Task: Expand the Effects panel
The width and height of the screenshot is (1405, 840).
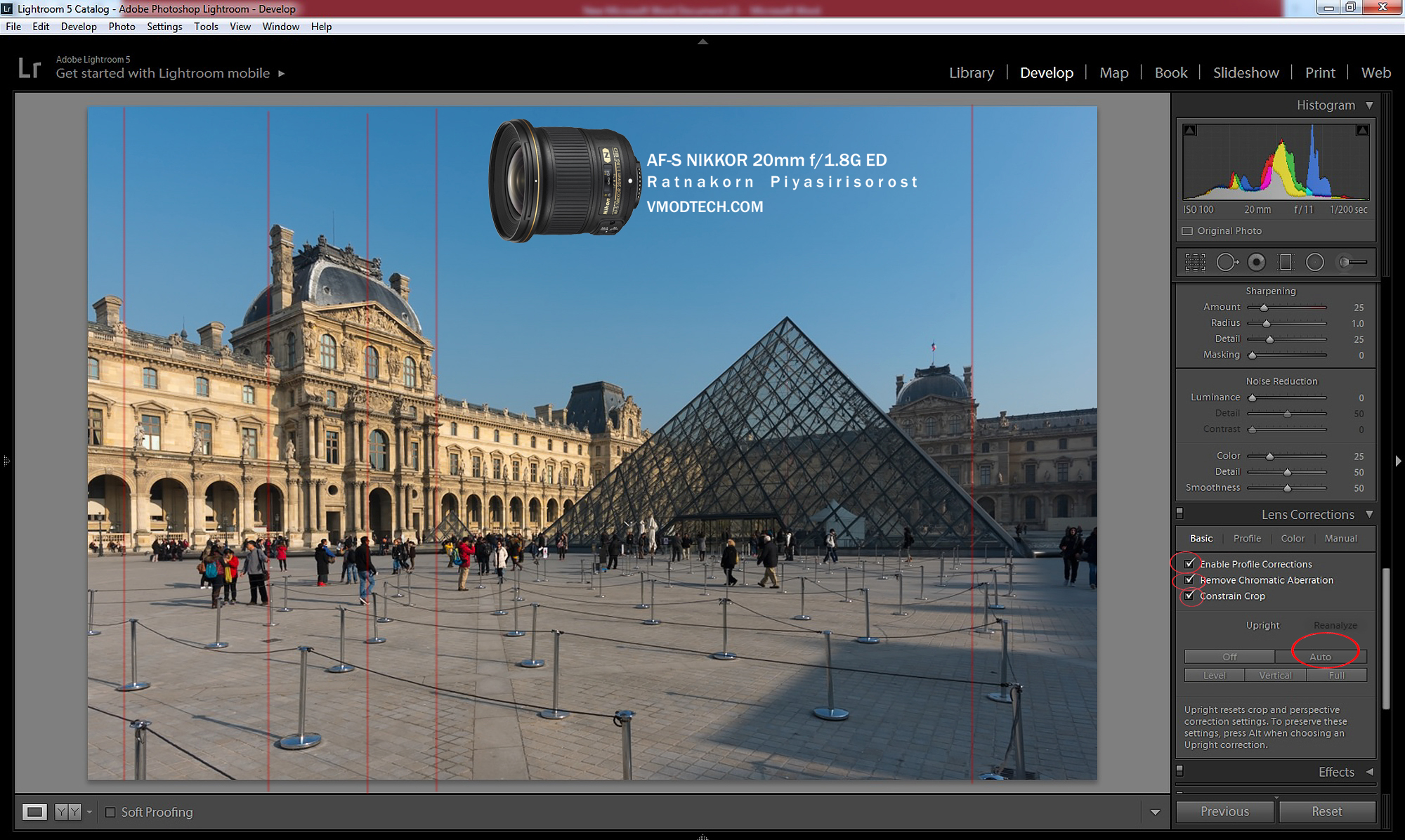Action: click(1369, 772)
